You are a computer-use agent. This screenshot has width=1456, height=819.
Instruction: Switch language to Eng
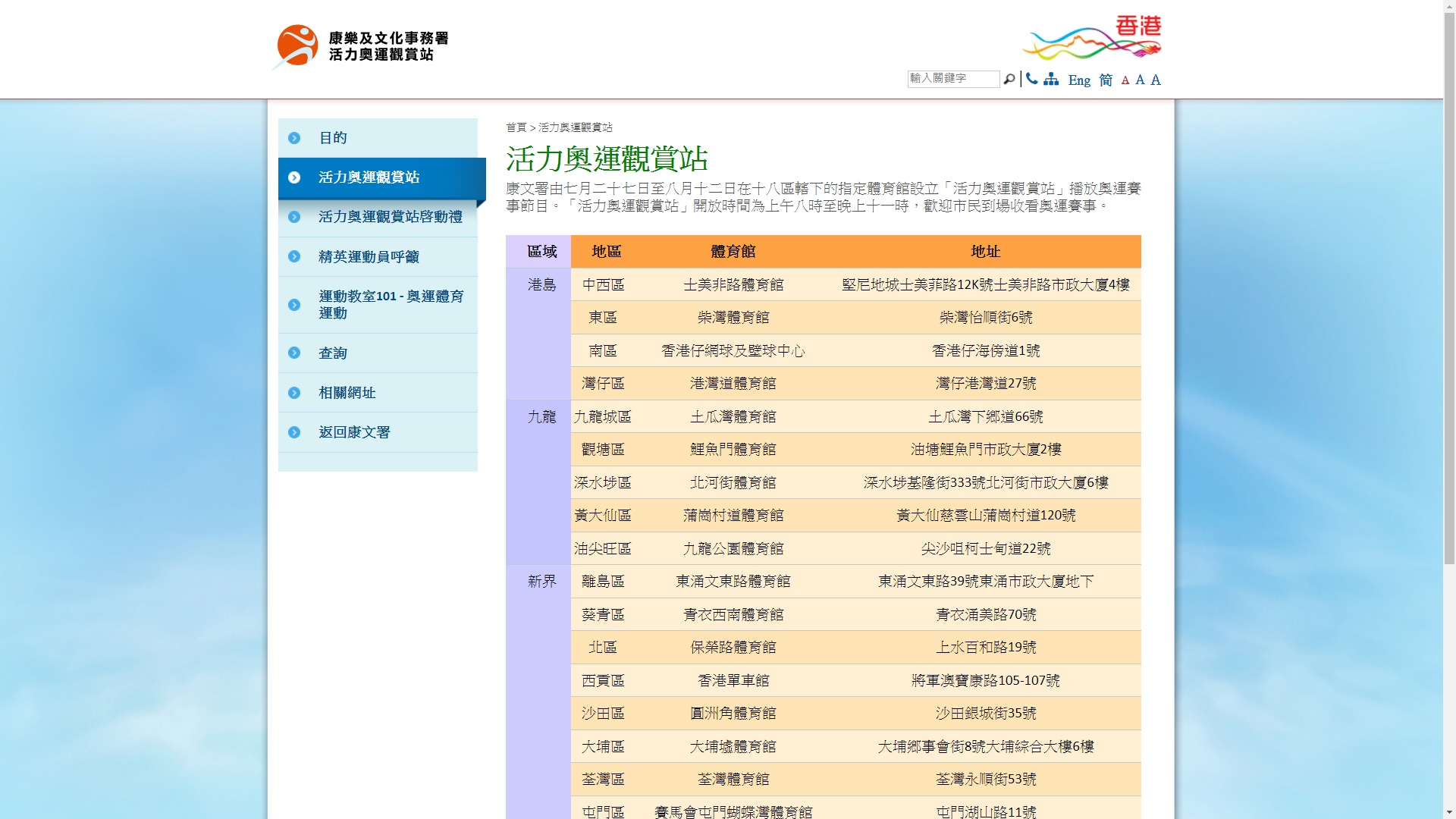click(1079, 80)
